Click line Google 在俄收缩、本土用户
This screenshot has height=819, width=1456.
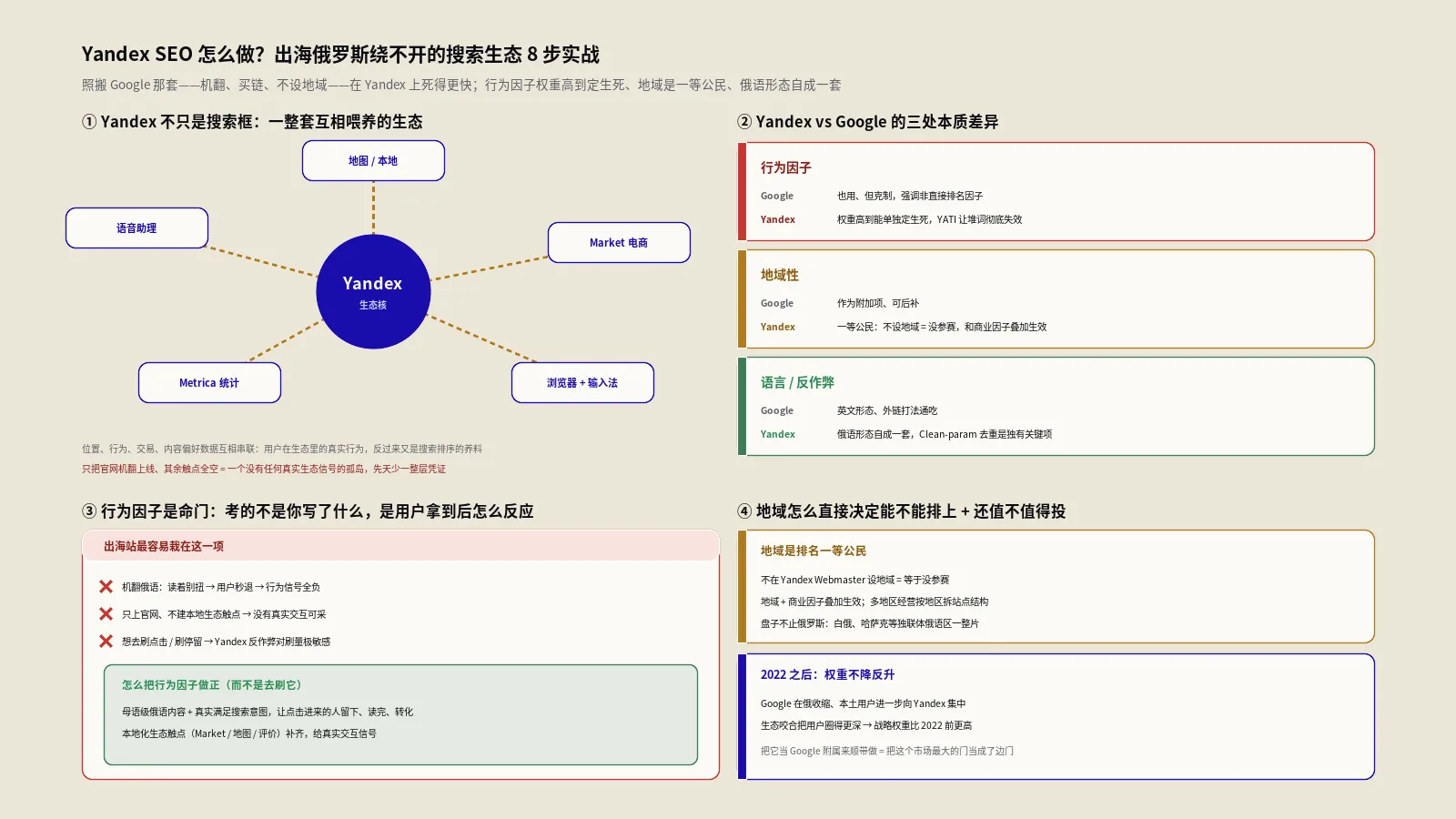click(864, 703)
